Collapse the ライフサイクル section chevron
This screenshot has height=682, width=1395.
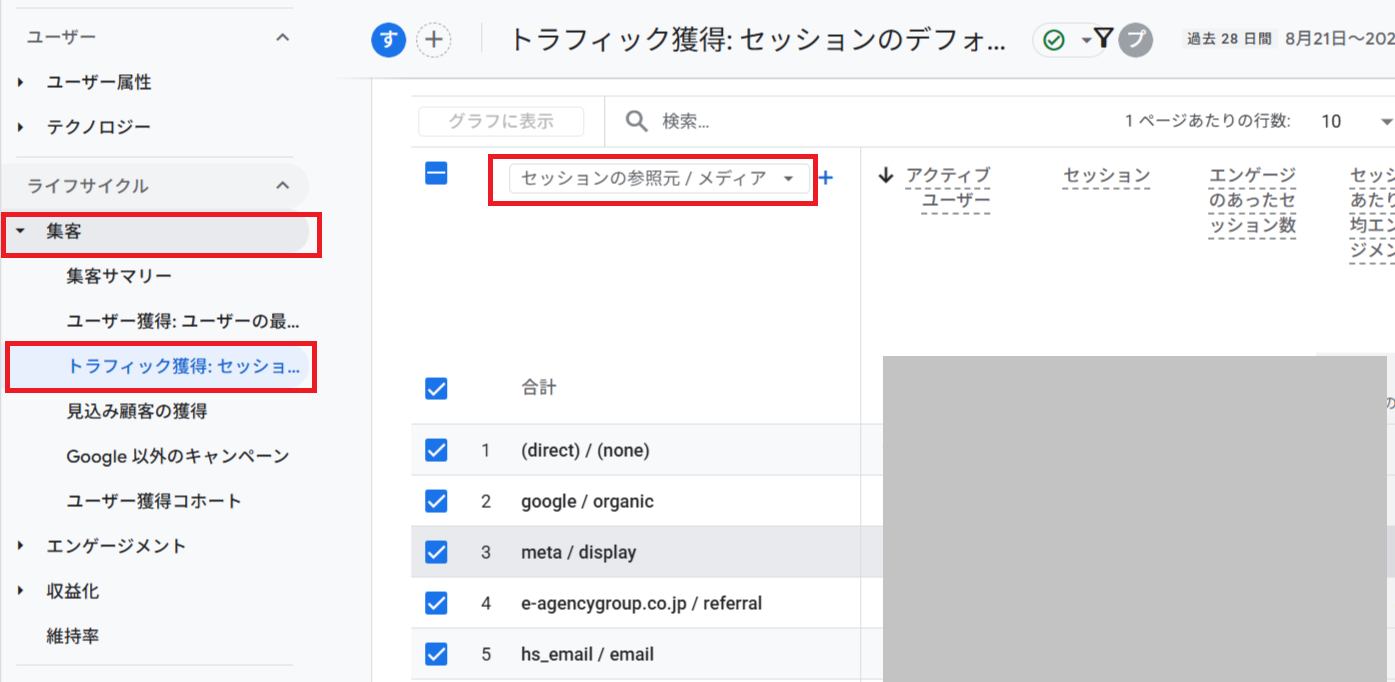point(283,185)
